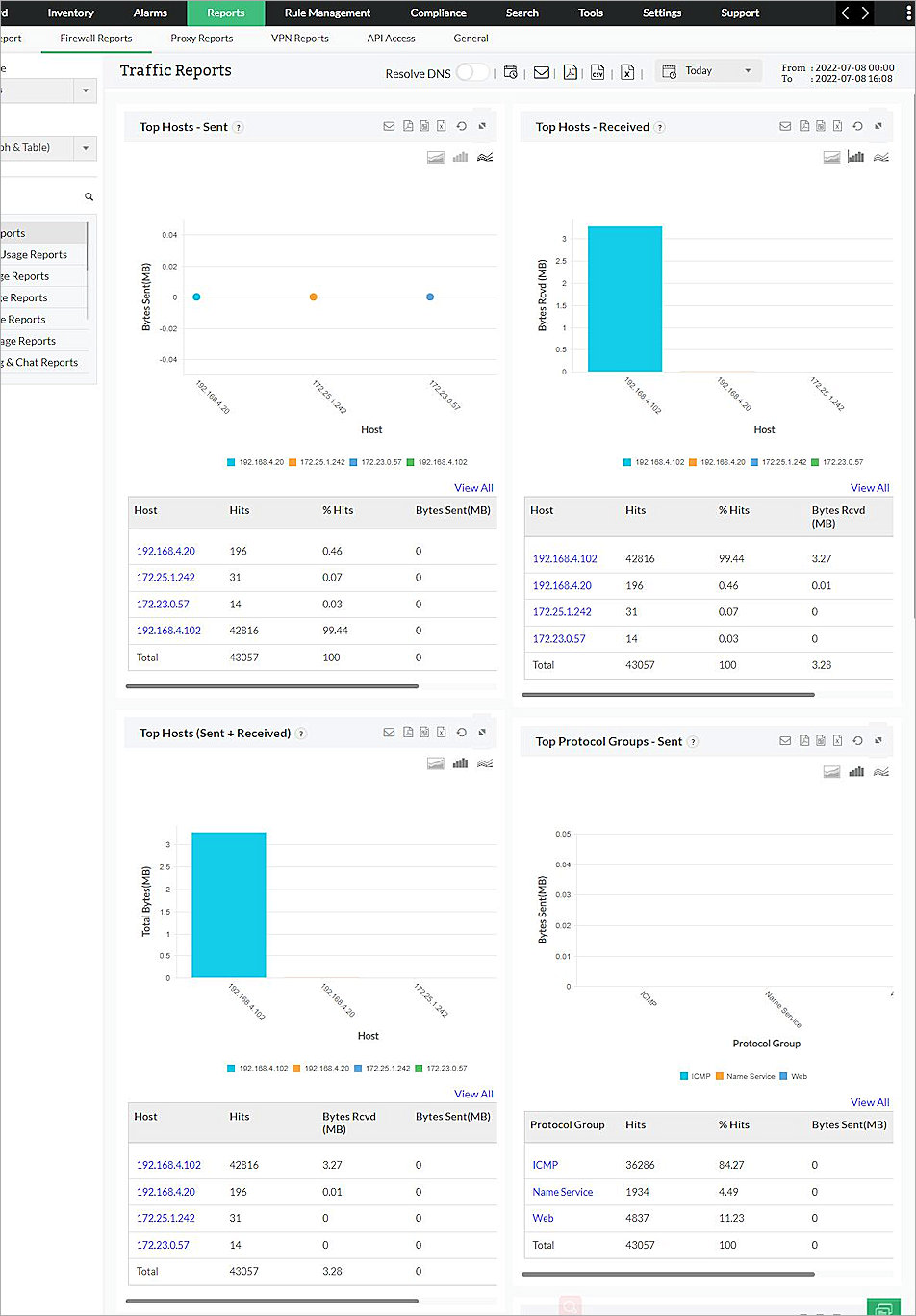Export the Traffic Reports to Excel
The image size is (916, 1316).
point(626,72)
